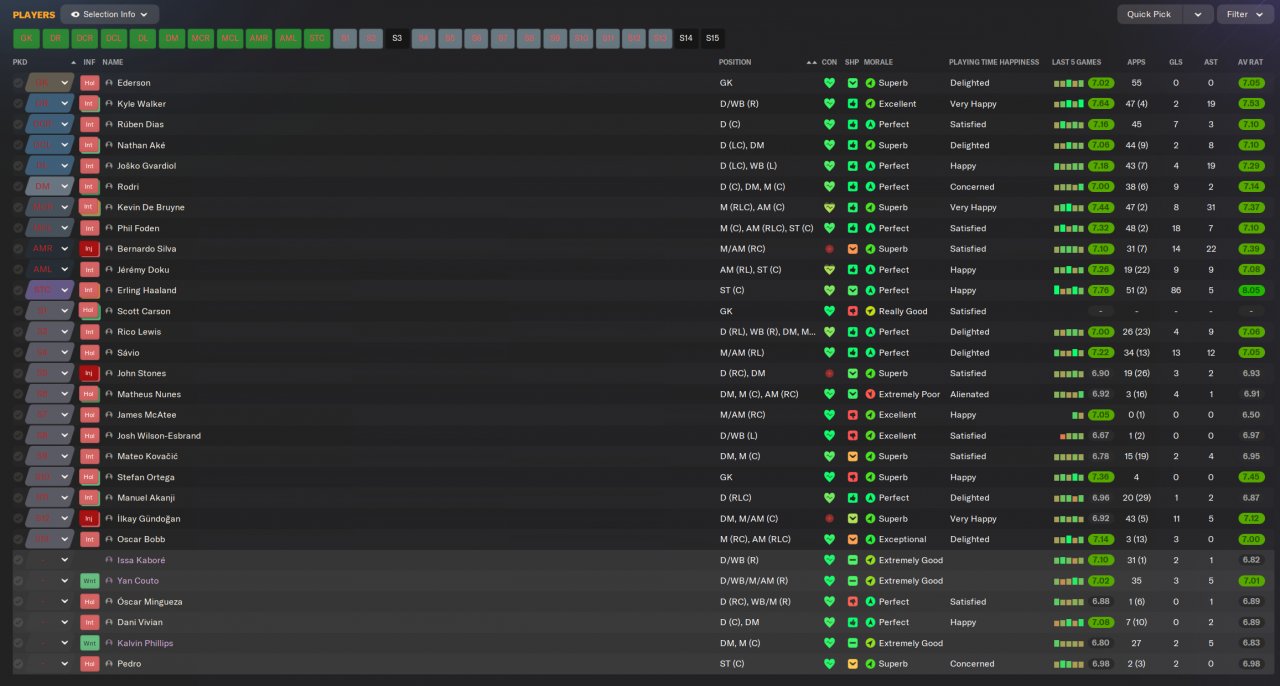This screenshot has width=1280, height=686.
Task: Click the Inj injury badge for Bernardo Silva
Action: (x=90, y=249)
